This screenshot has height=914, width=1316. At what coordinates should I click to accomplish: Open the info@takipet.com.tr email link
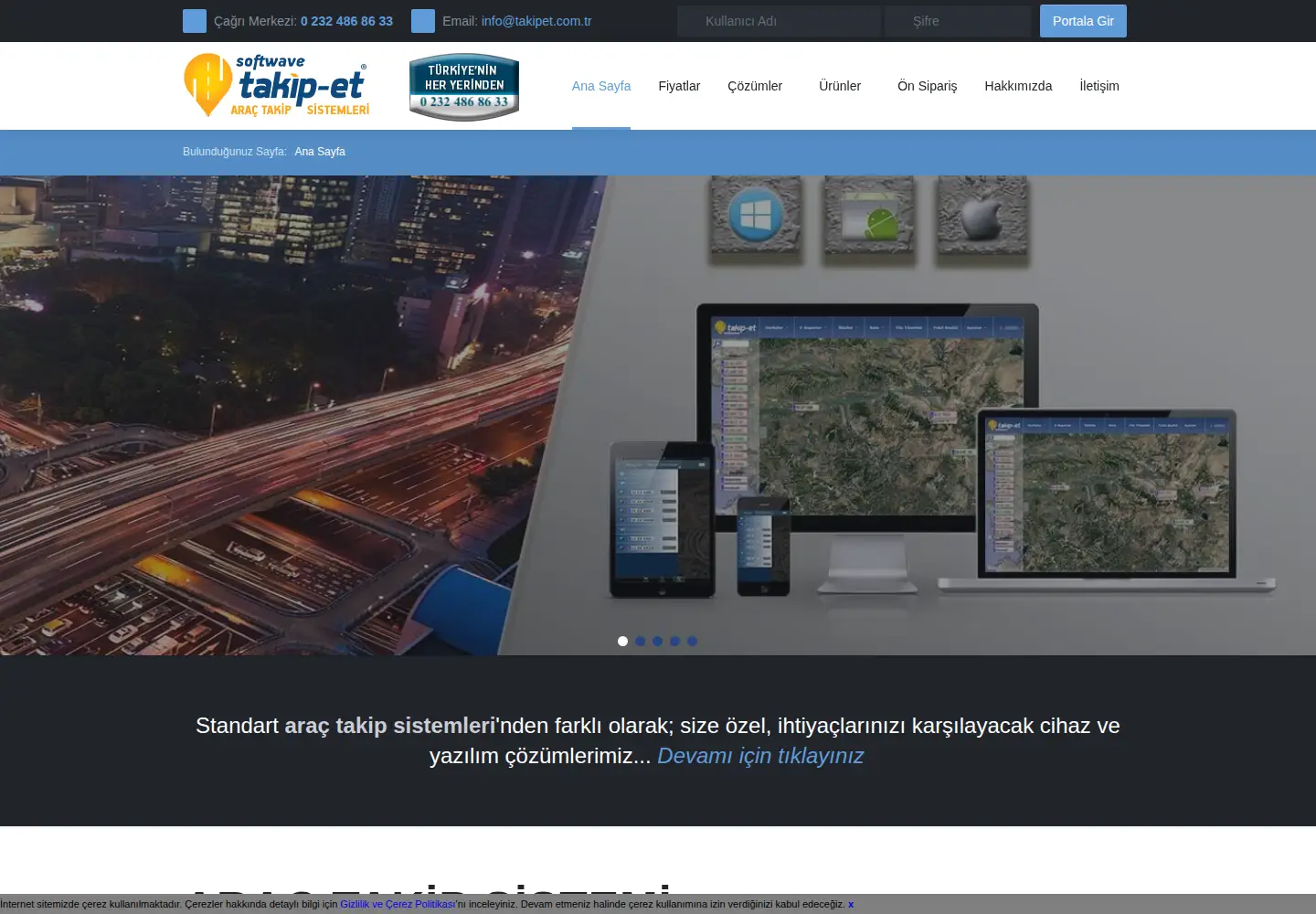pos(536,21)
